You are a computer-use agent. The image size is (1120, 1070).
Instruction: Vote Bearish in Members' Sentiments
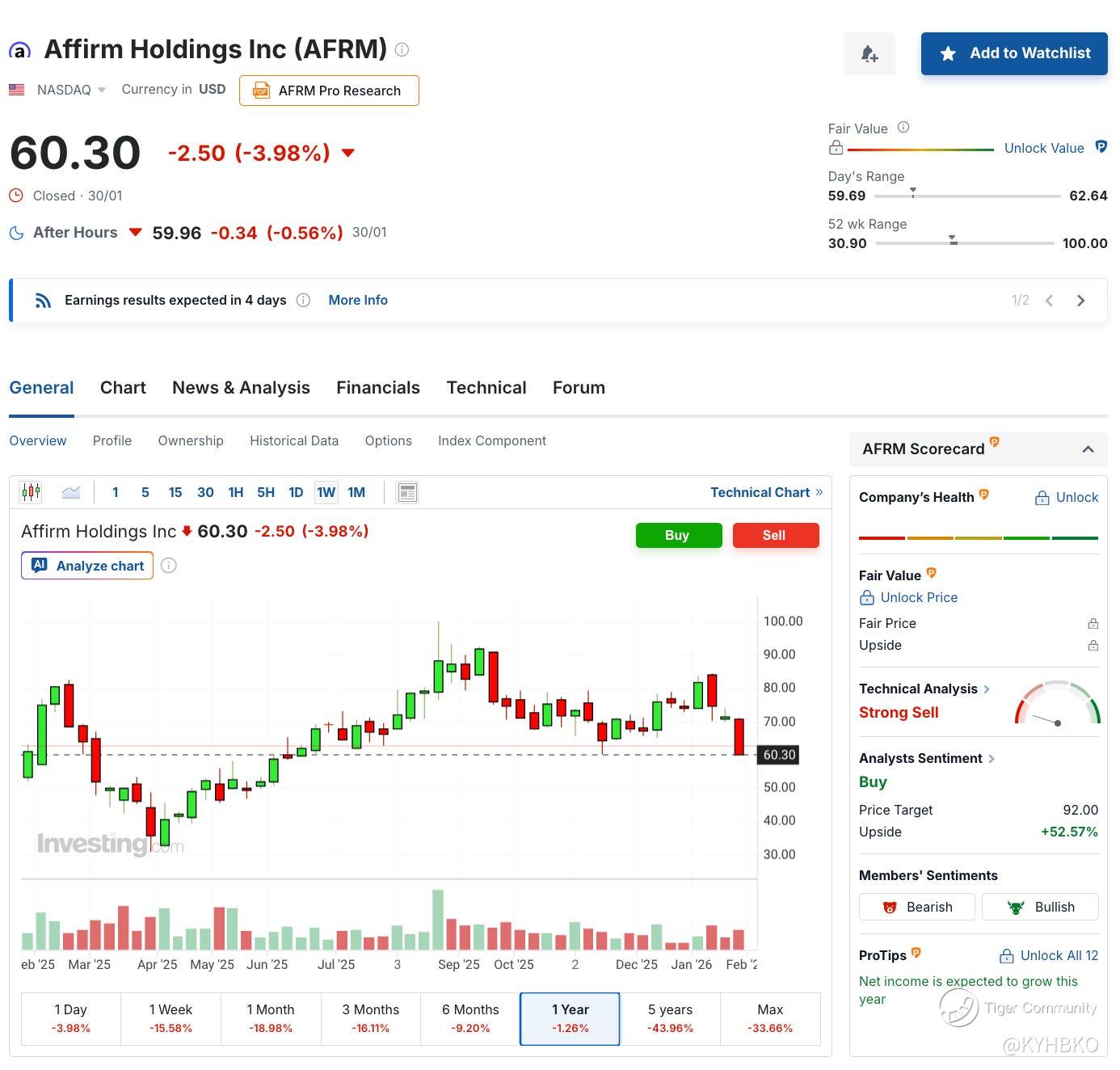point(917,907)
